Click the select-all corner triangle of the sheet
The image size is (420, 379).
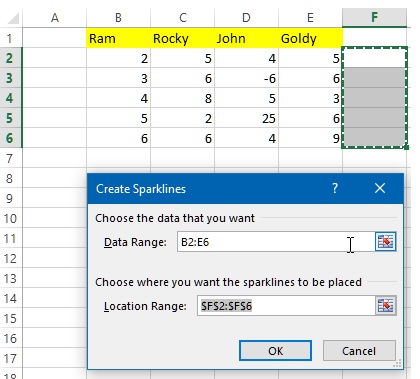13,18
